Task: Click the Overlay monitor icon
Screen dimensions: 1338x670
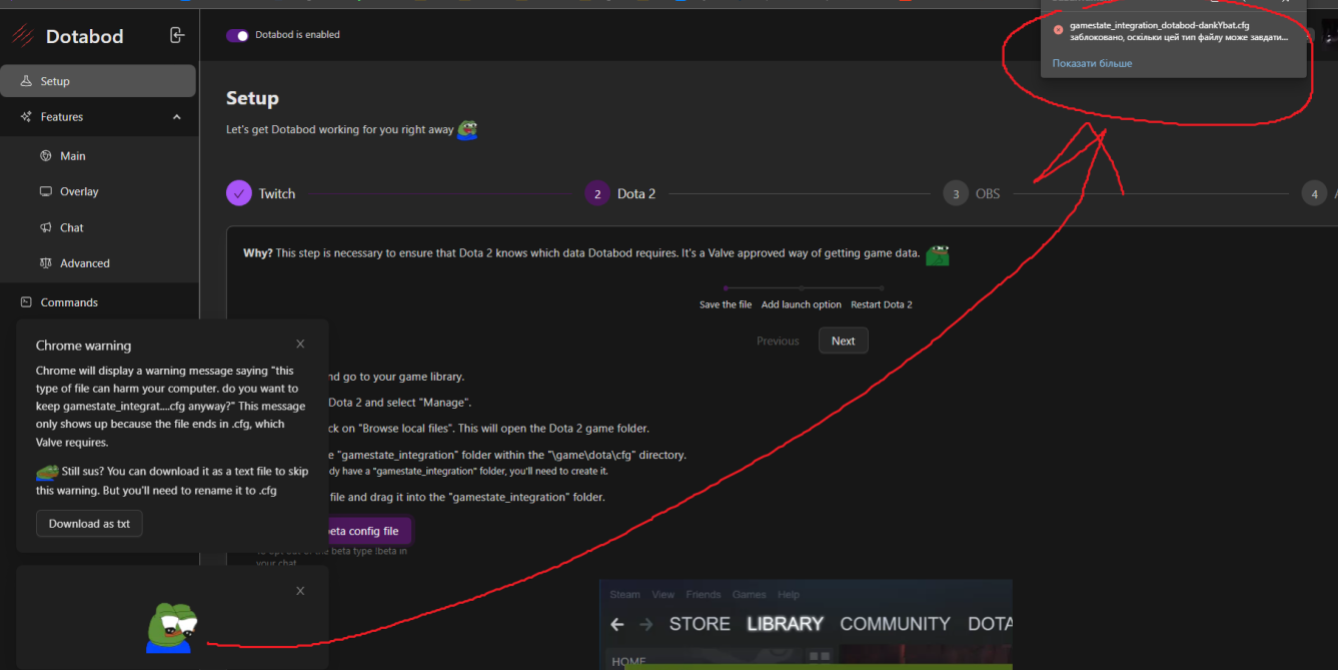Action: point(45,191)
